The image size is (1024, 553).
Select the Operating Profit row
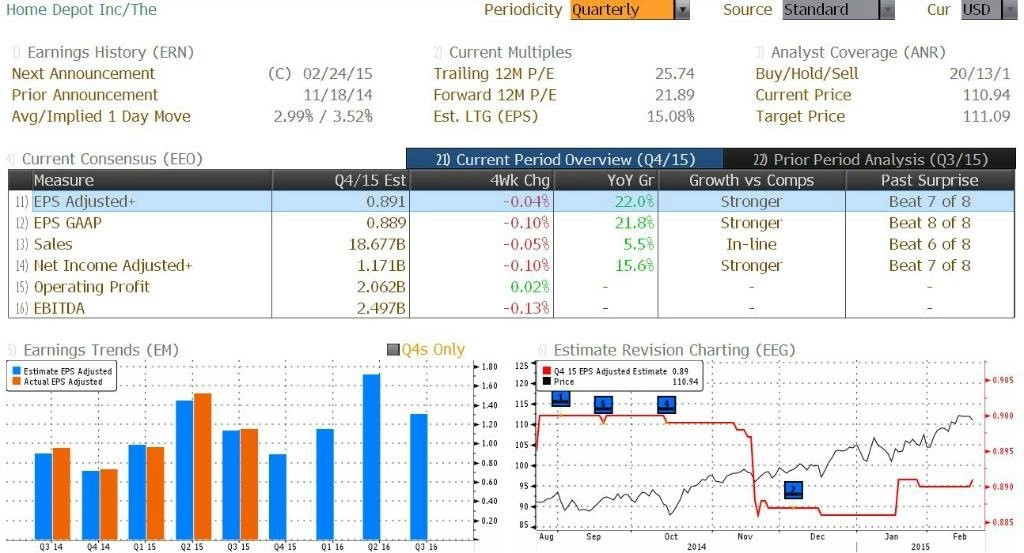(511, 287)
